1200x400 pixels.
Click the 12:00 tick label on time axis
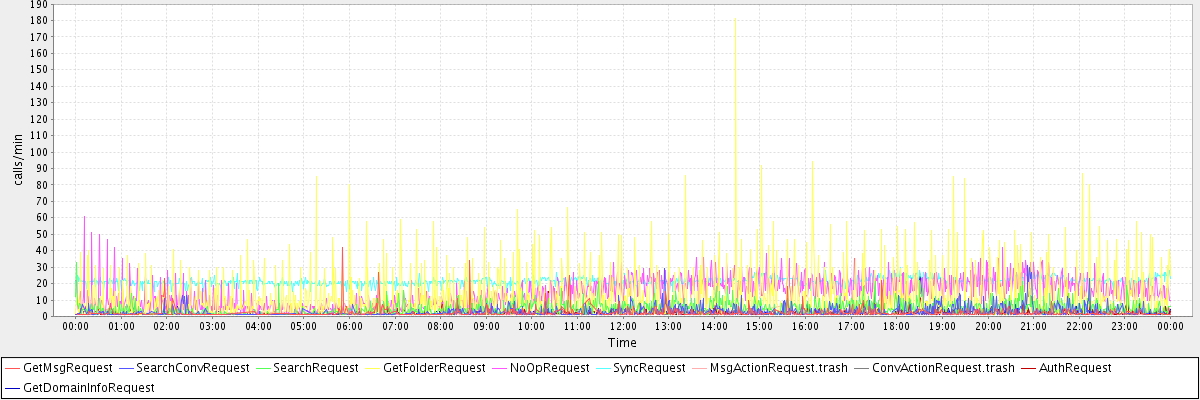[622, 327]
